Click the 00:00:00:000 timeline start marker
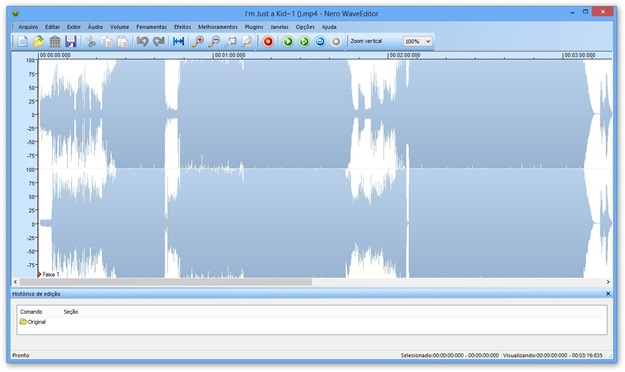 pos(55,55)
